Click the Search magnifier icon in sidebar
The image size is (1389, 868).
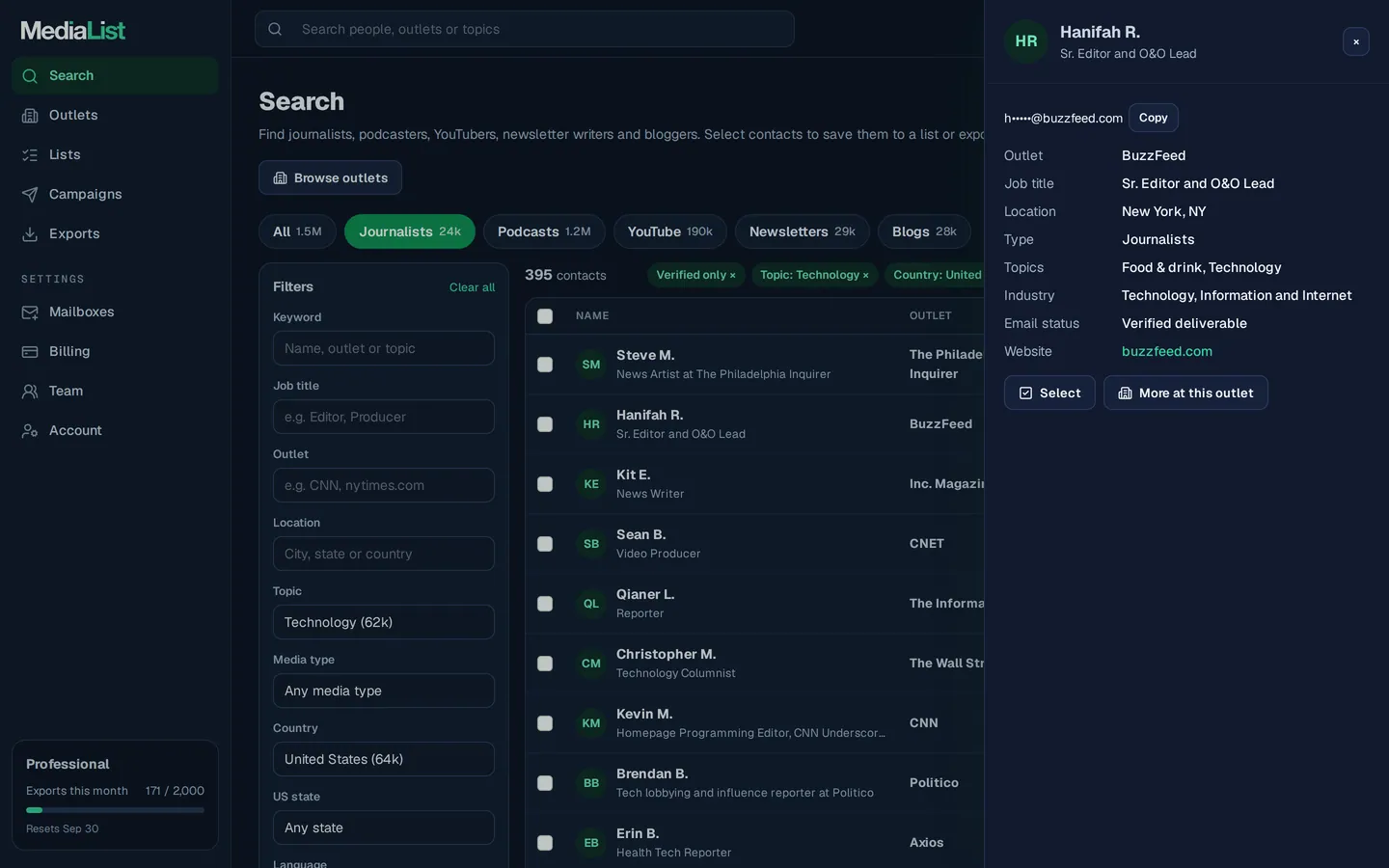pos(30,76)
